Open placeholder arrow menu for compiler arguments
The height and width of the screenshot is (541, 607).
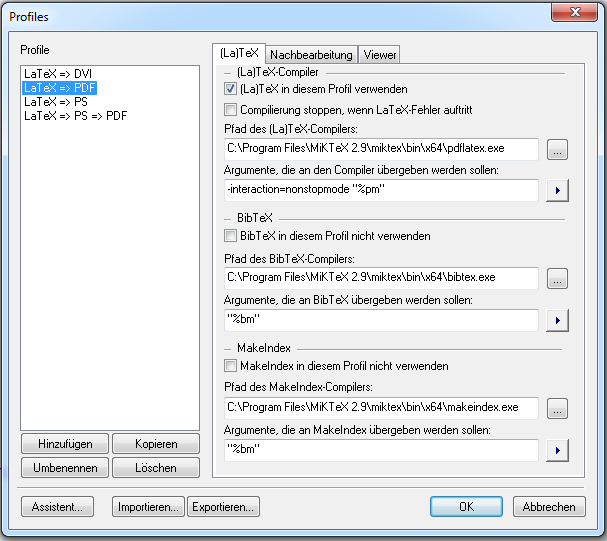558,191
